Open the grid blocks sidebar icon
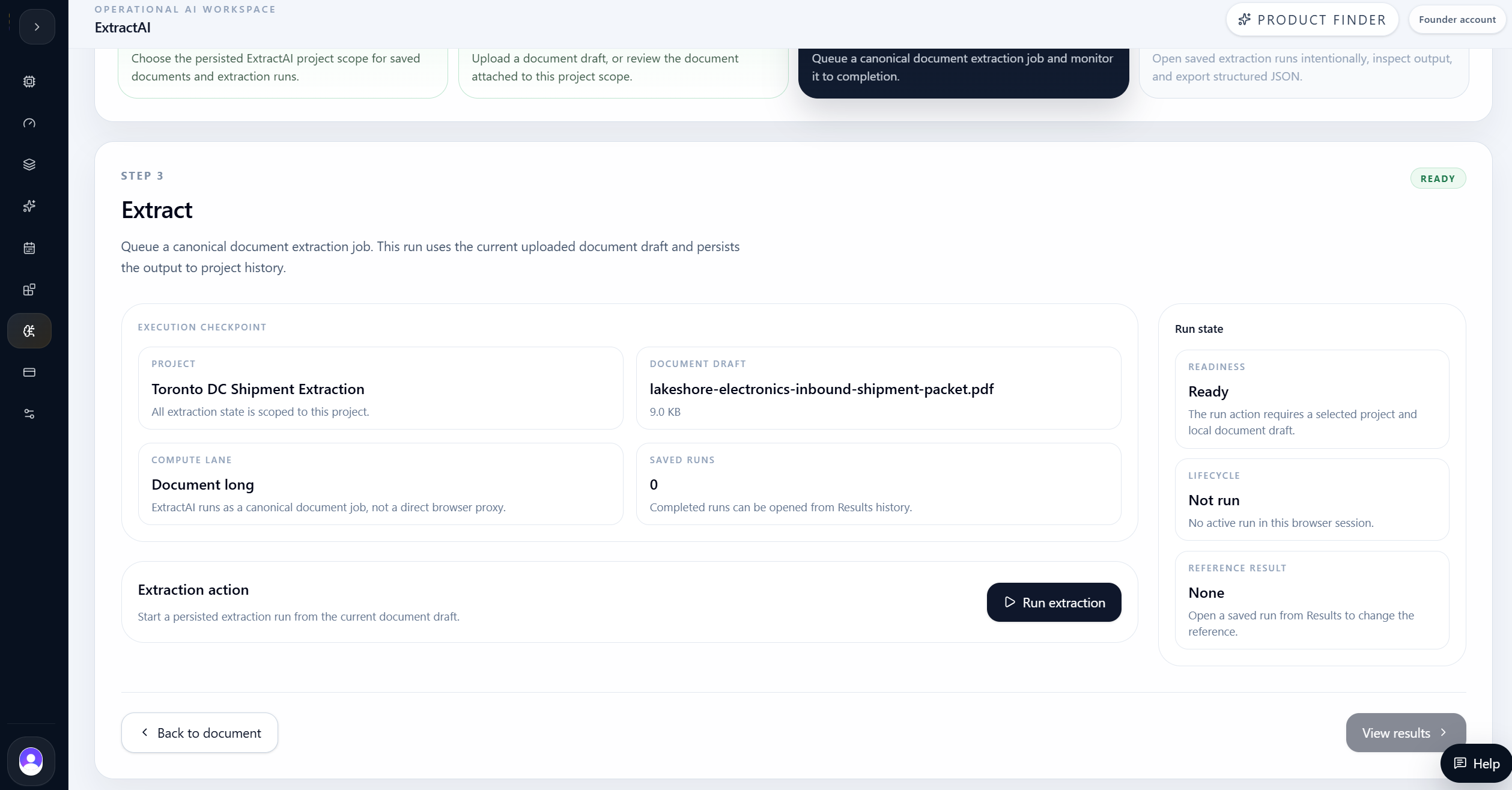 pos(29,290)
